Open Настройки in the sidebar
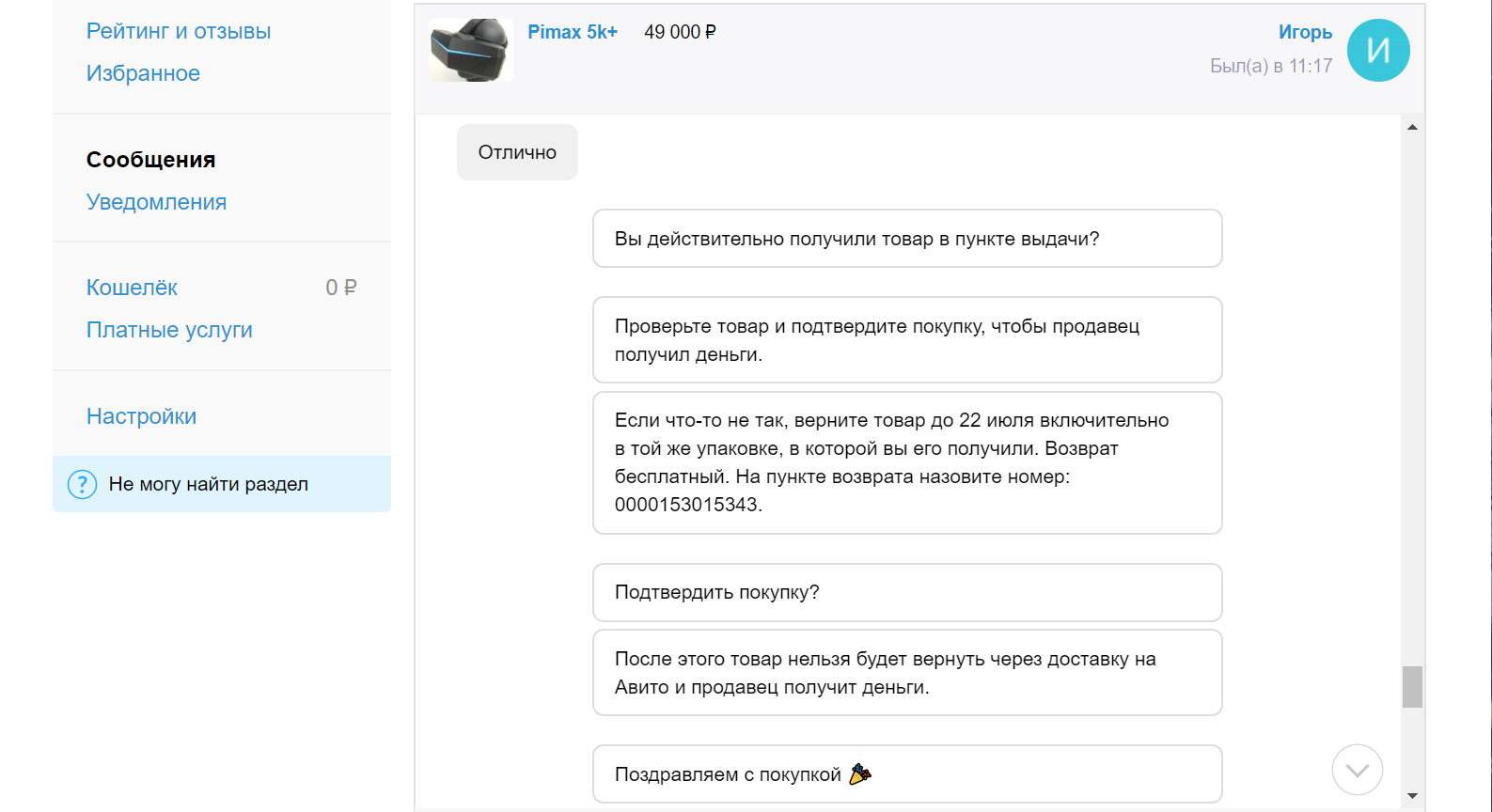The image size is (1492, 812). [141, 416]
